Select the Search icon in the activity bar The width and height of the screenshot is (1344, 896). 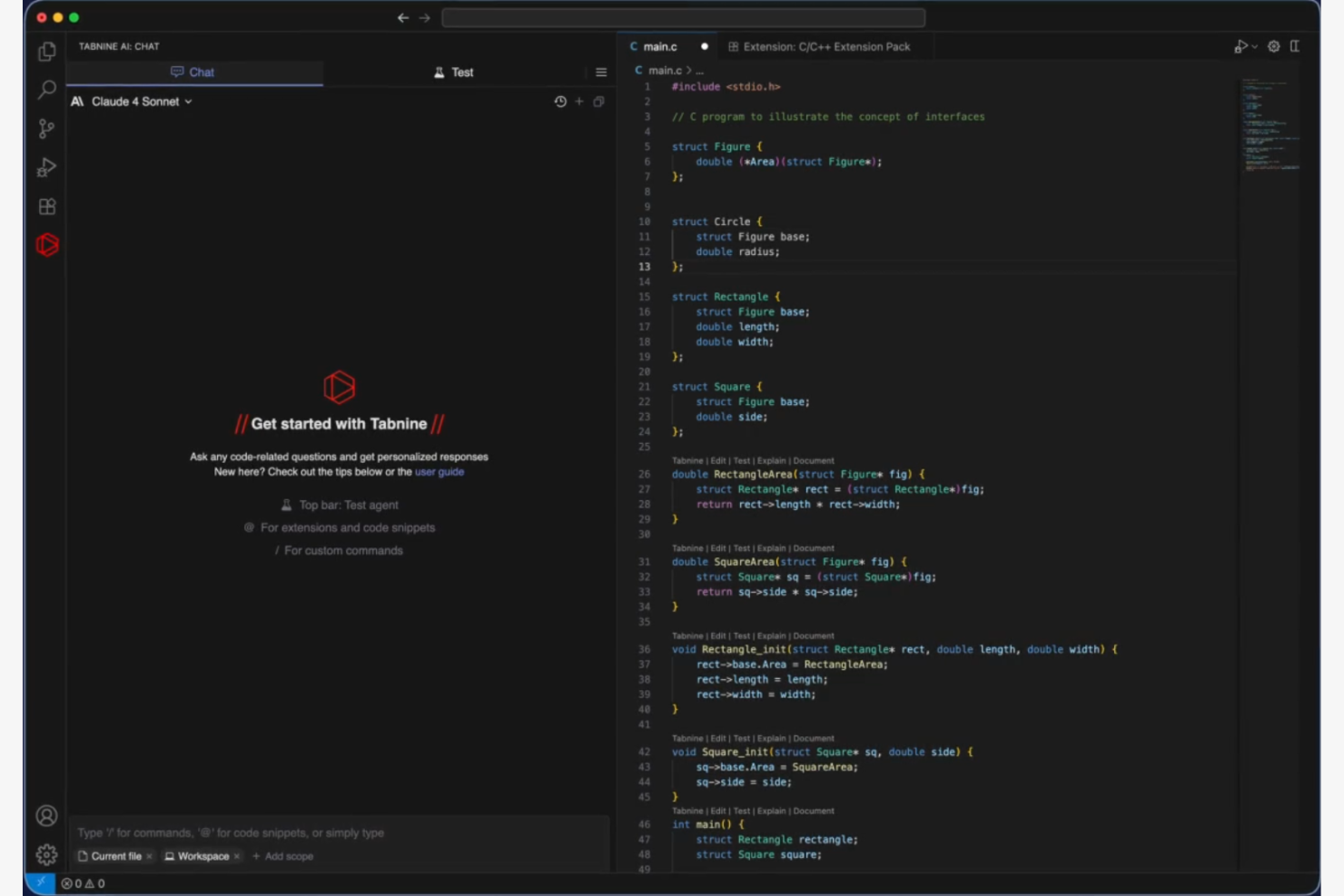[46, 90]
